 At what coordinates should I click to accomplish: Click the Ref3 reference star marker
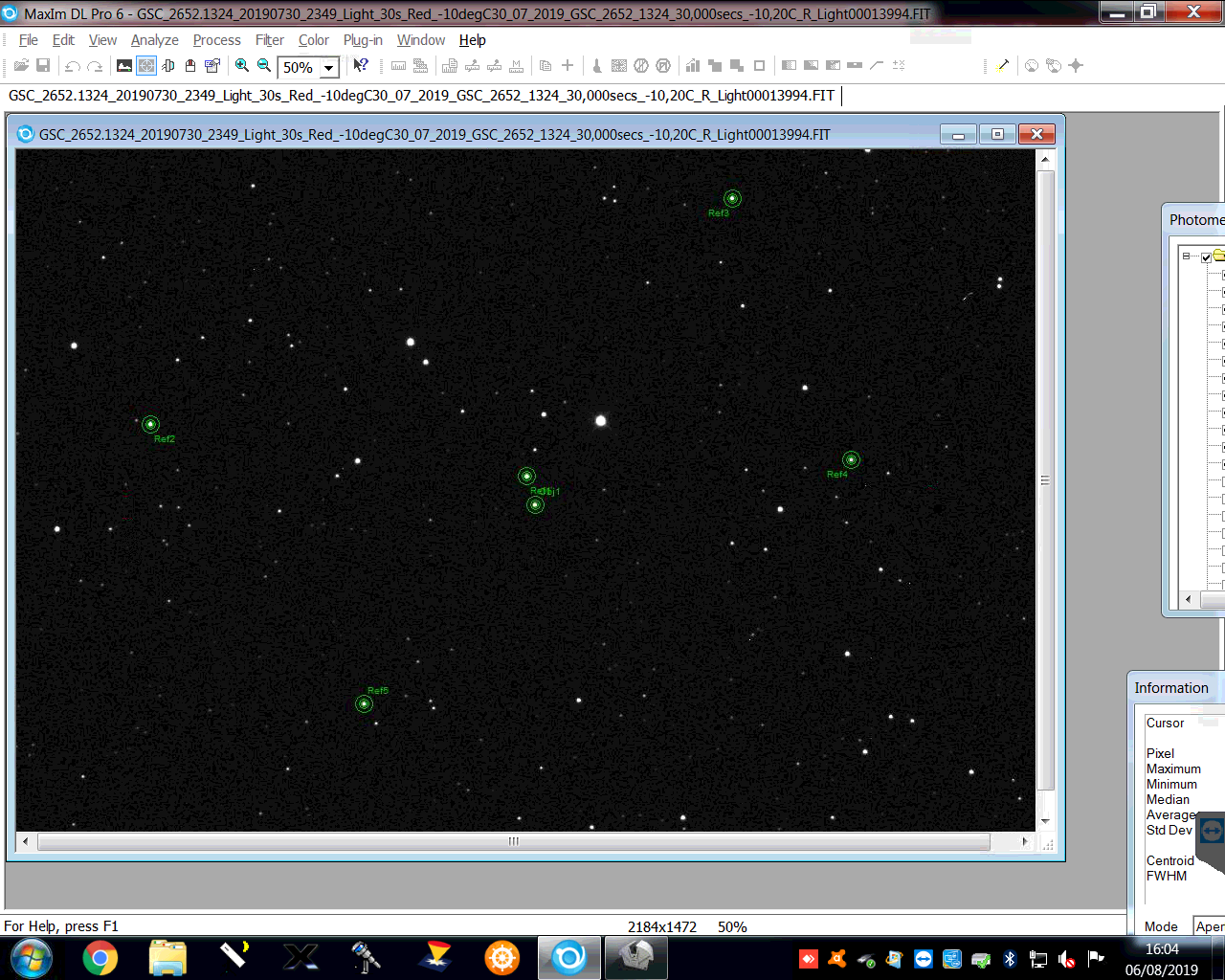click(732, 198)
